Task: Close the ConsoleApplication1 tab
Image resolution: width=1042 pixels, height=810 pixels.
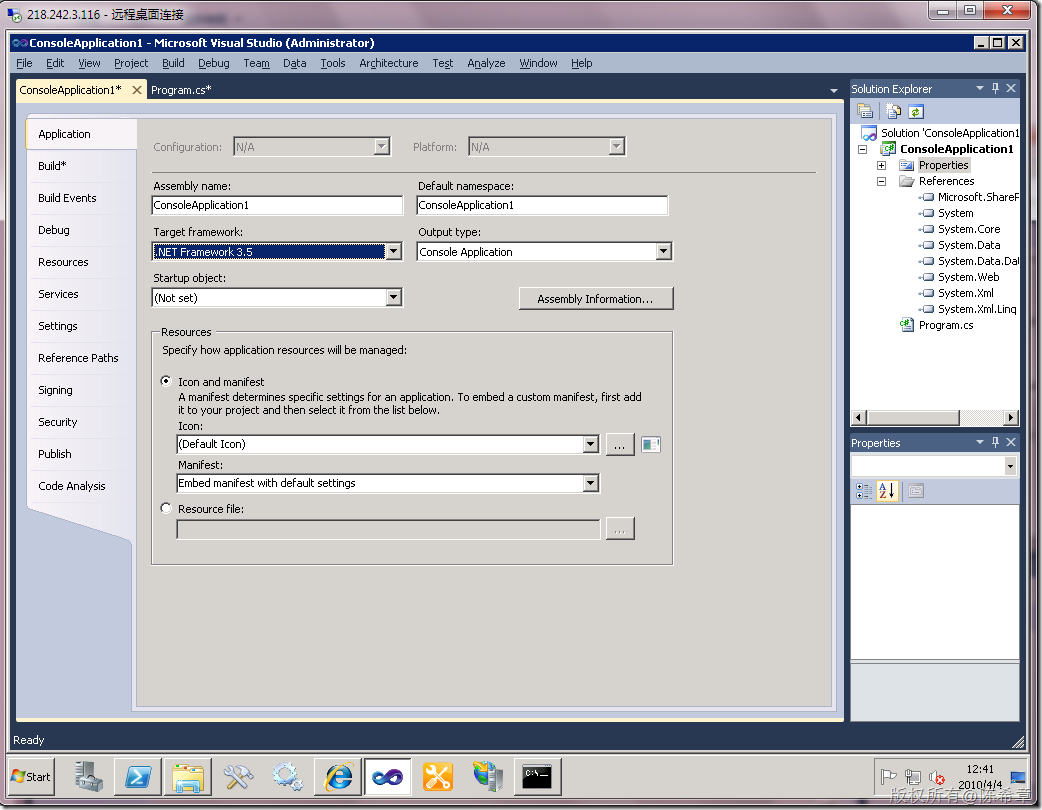Action: point(136,90)
